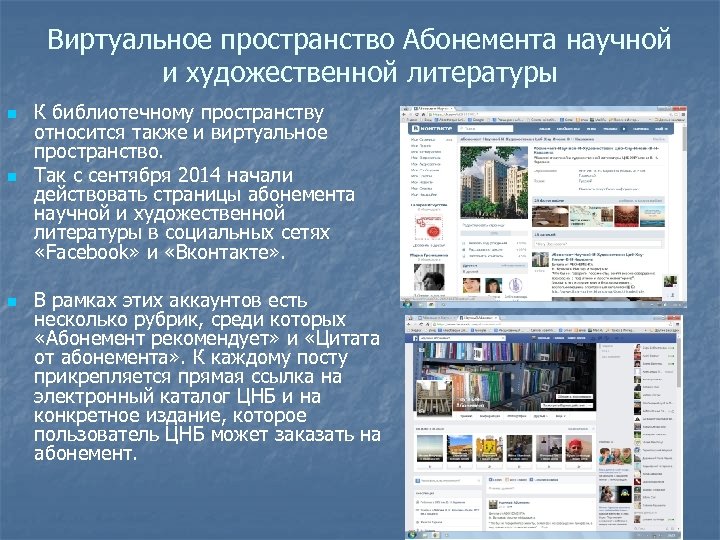Open the fifth friend thumbnail in Facebook friends row
The height and width of the screenshot is (540, 720).
[549, 448]
